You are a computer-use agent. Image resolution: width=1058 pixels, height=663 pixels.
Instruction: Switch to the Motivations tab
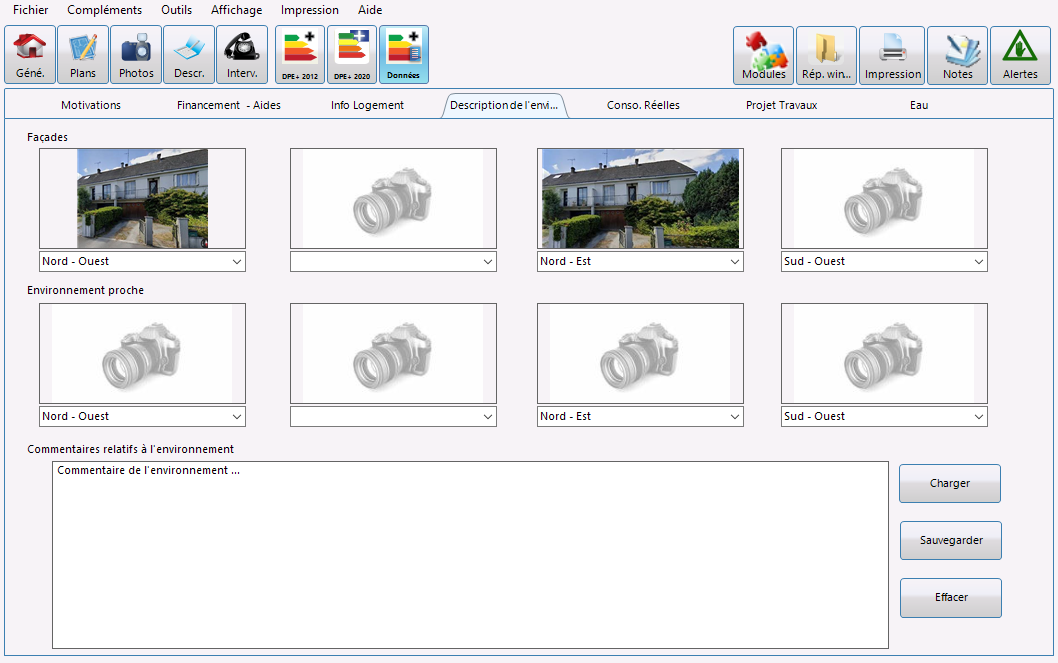click(91, 105)
